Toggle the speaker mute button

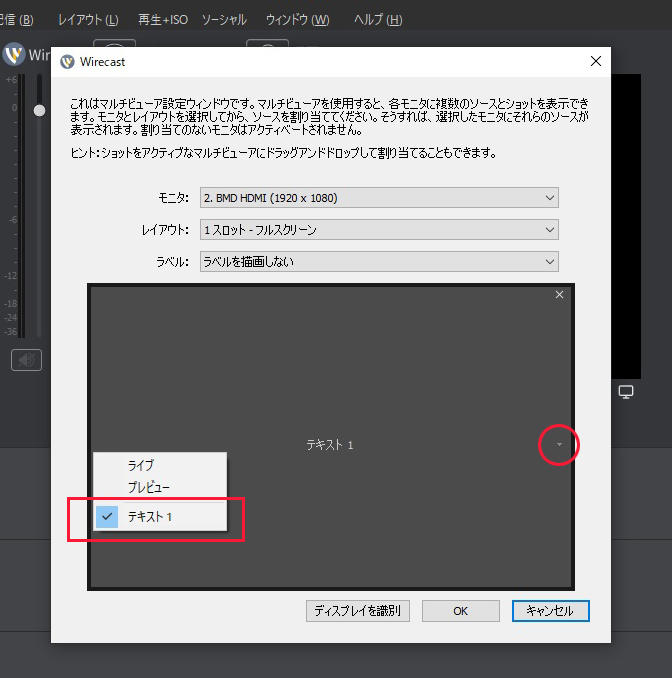pos(26,360)
